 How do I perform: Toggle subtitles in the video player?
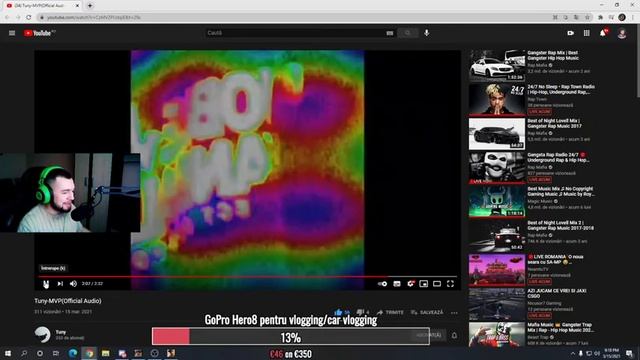(397, 284)
